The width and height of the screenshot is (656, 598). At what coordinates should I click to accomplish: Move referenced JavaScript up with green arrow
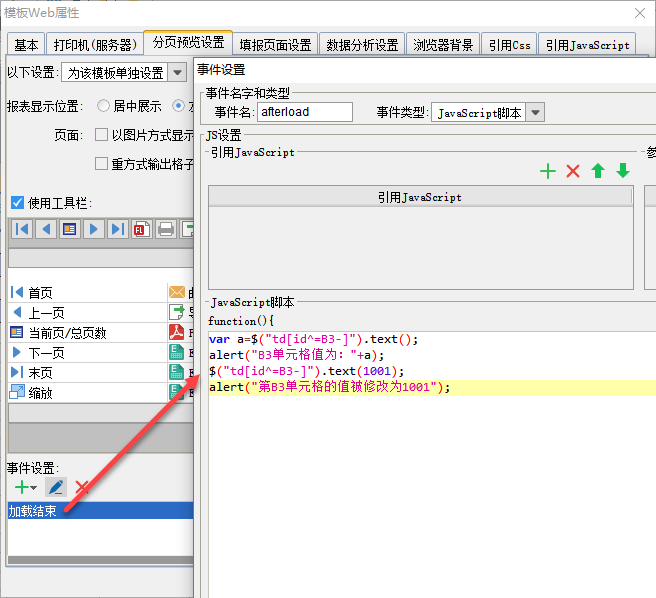(598, 171)
